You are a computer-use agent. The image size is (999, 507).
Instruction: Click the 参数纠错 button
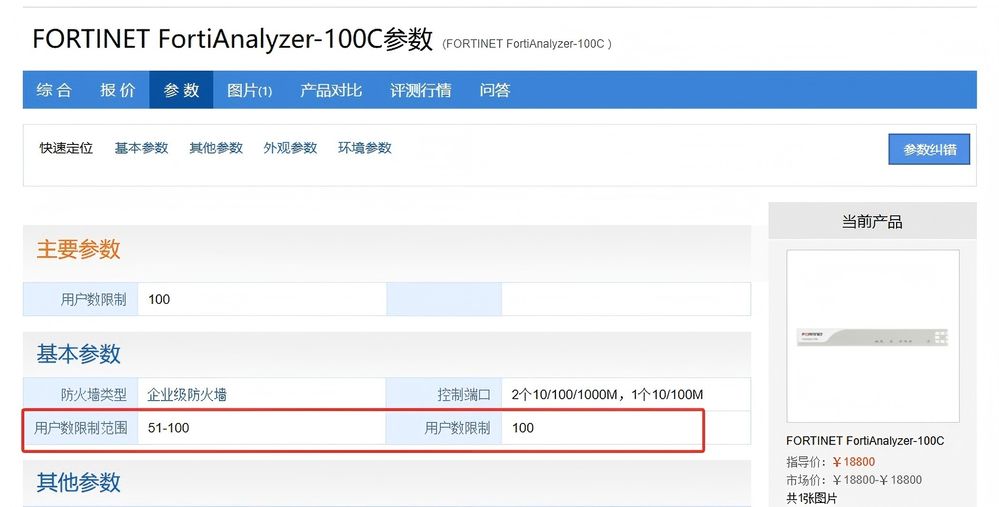(930, 150)
